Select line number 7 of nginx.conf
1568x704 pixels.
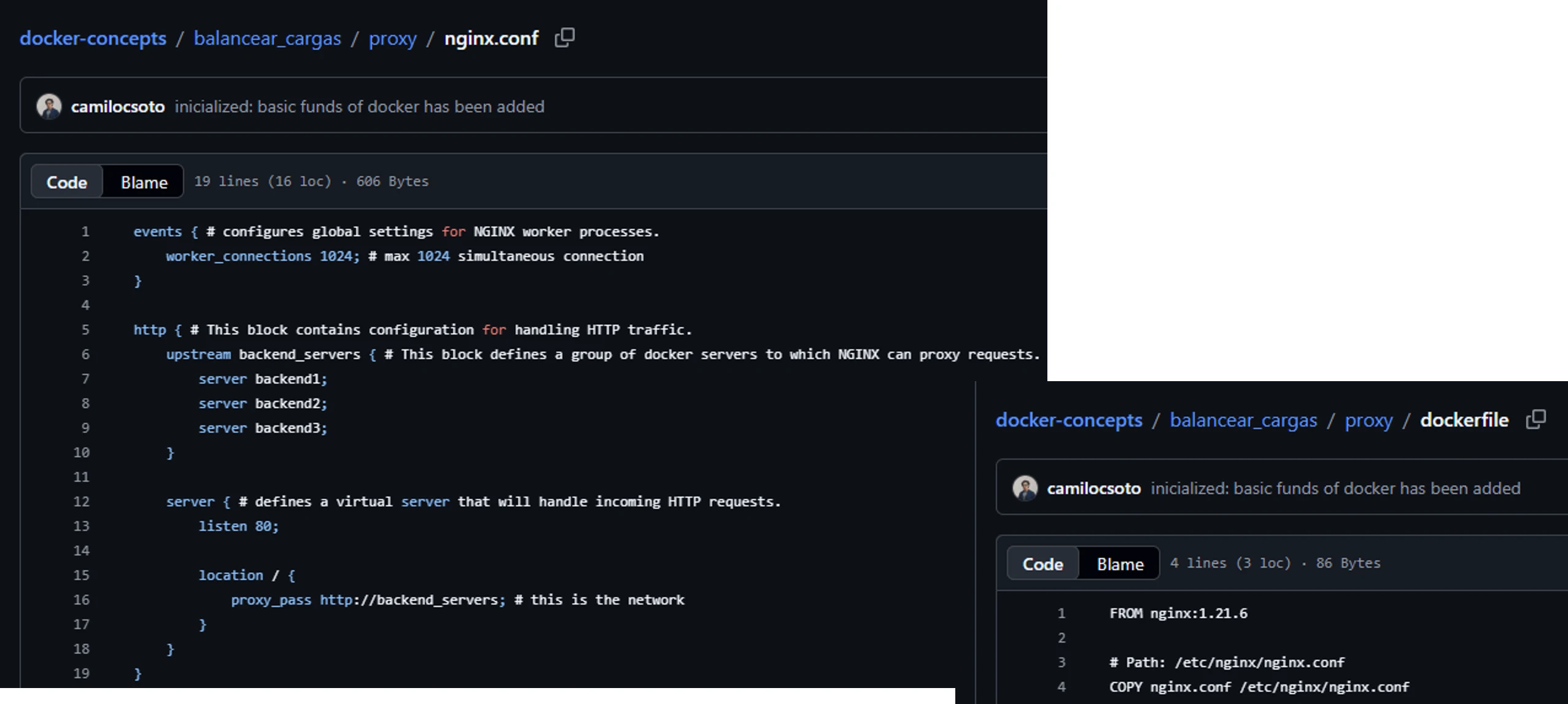(x=85, y=379)
